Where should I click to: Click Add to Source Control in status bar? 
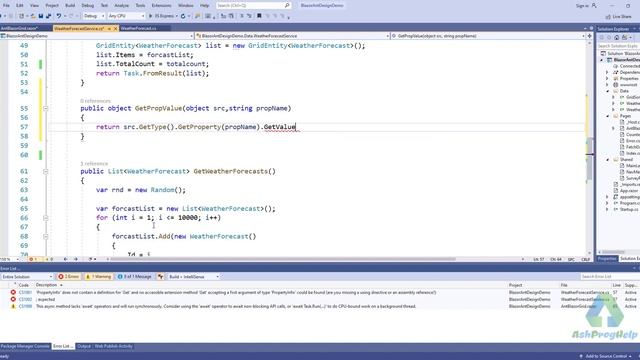(x=606, y=356)
